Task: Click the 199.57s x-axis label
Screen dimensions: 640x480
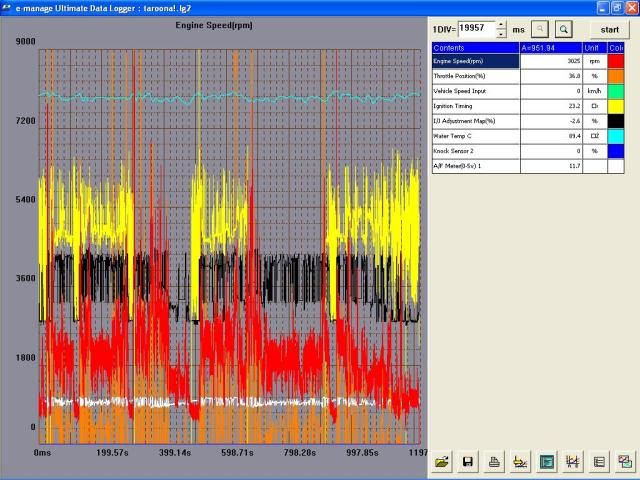Action: [x=112, y=453]
